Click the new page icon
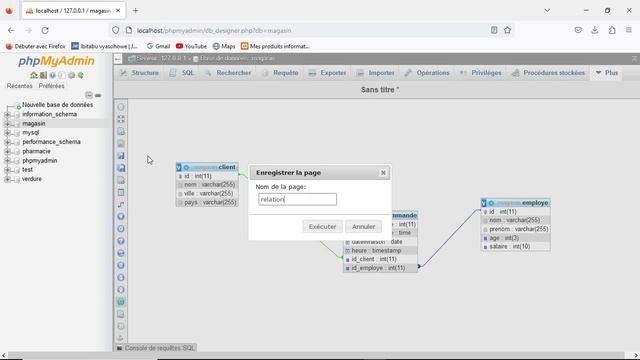The height and width of the screenshot is (360, 640). click(x=121, y=131)
